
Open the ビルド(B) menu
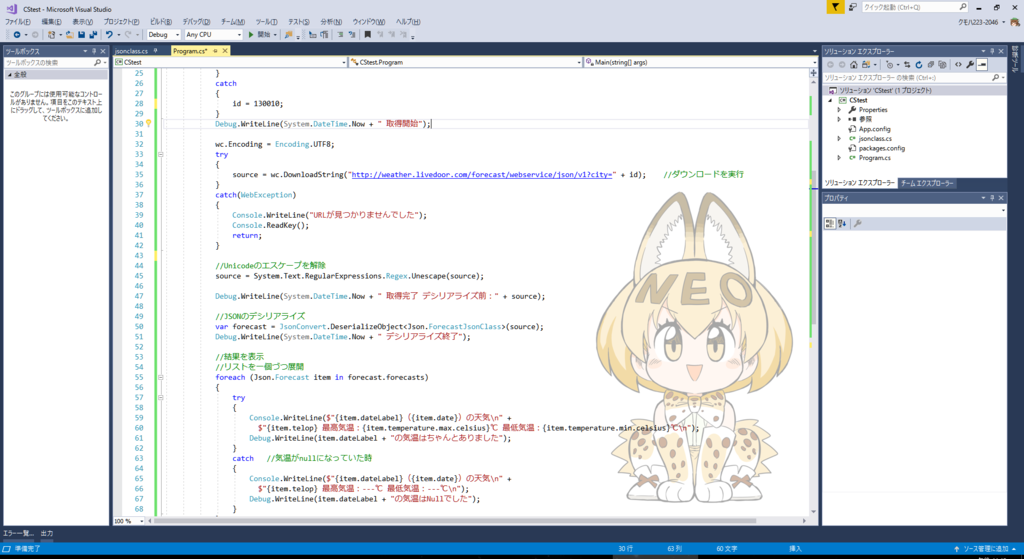pos(161,22)
